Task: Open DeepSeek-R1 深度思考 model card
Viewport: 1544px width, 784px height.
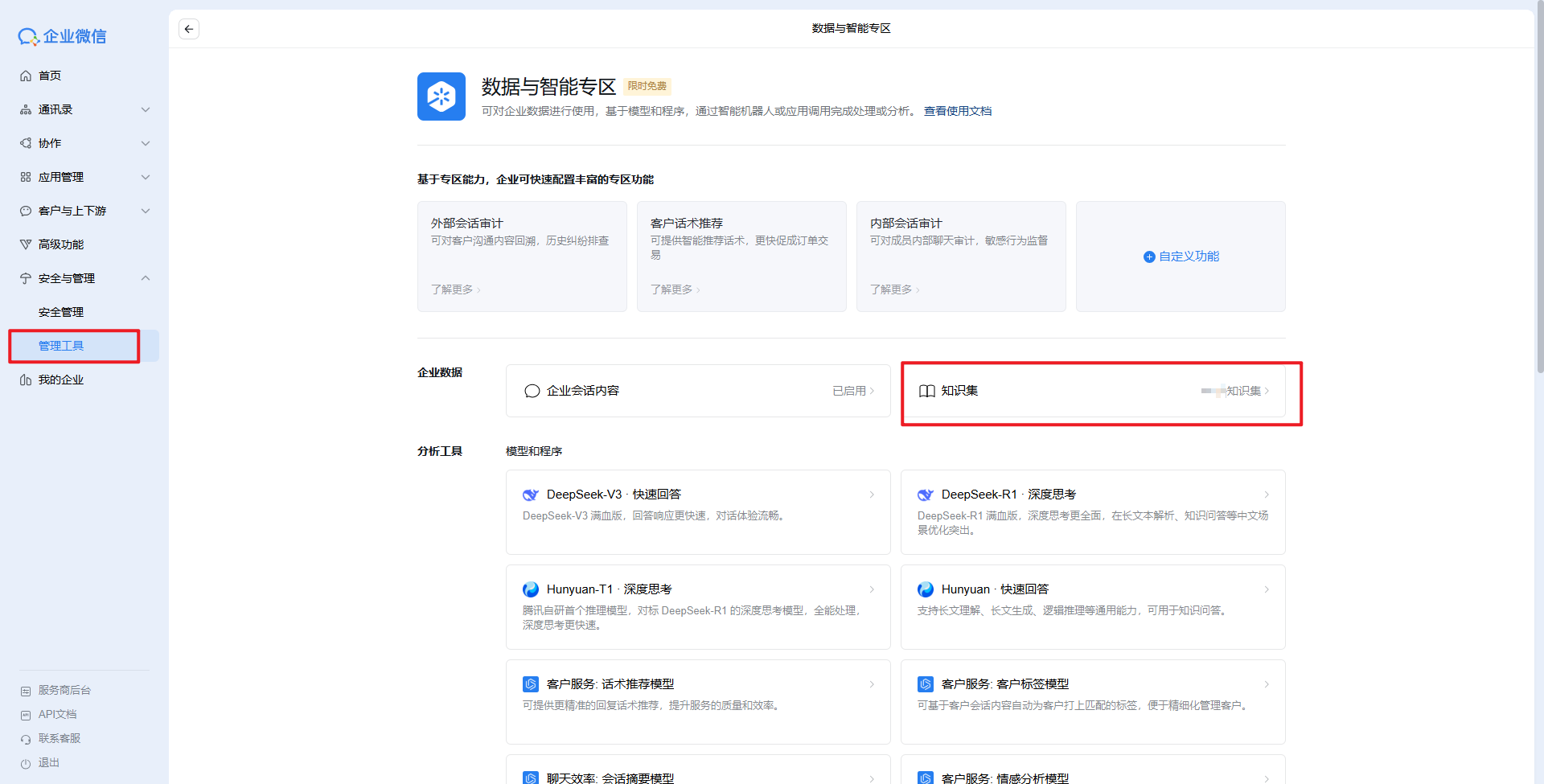Action: (x=1092, y=511)
